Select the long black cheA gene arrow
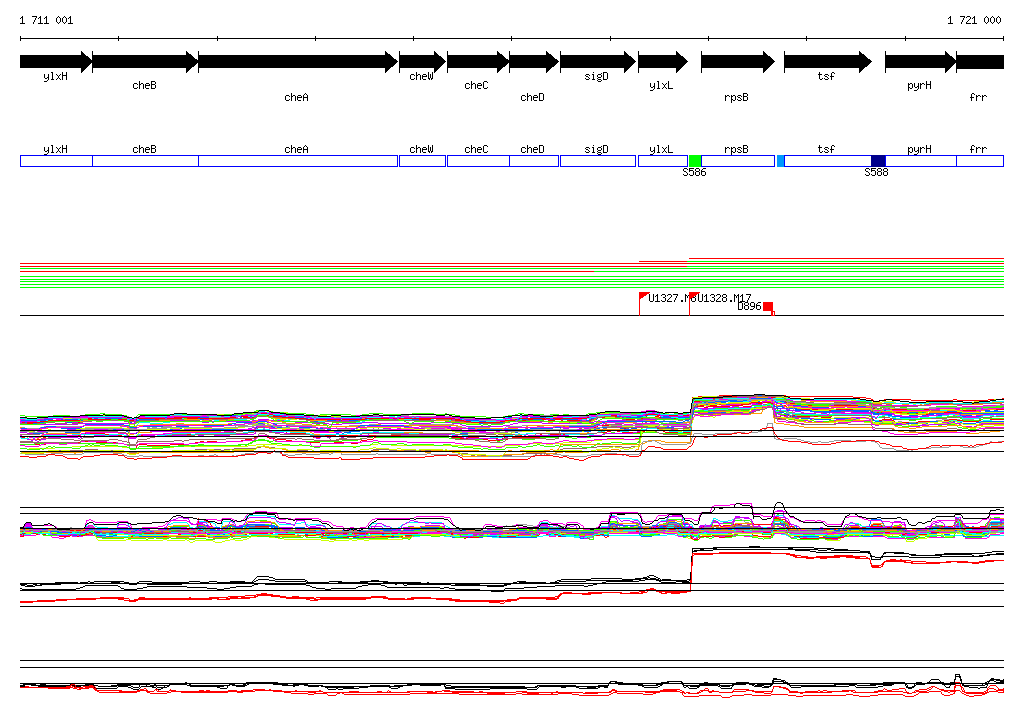 (298, 62)
